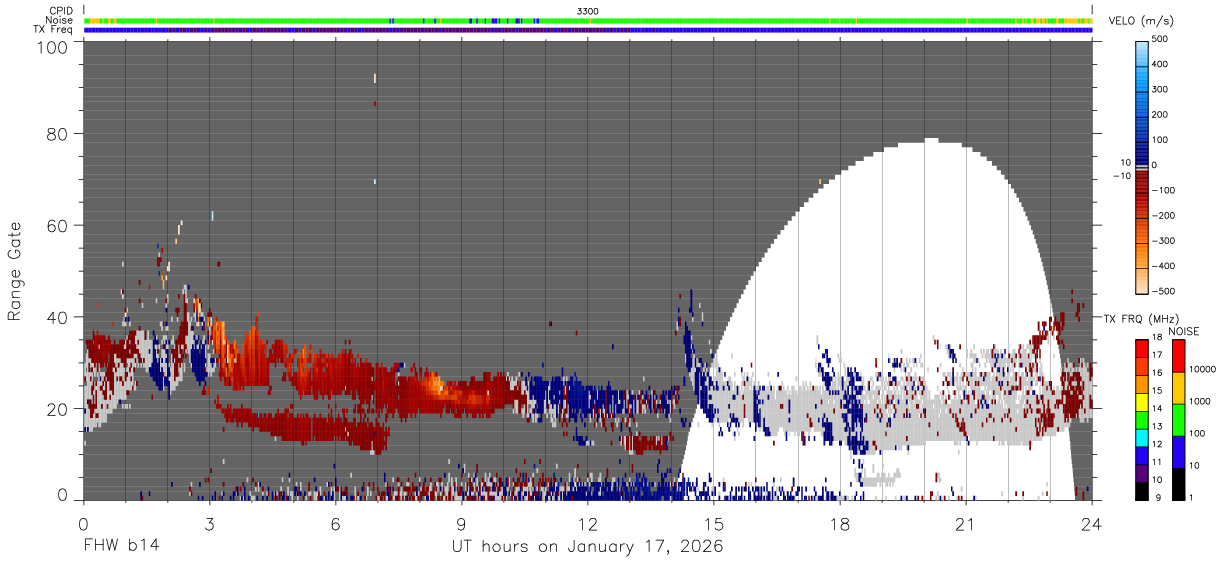Click the TX frequency indicator strip at top

588,30
